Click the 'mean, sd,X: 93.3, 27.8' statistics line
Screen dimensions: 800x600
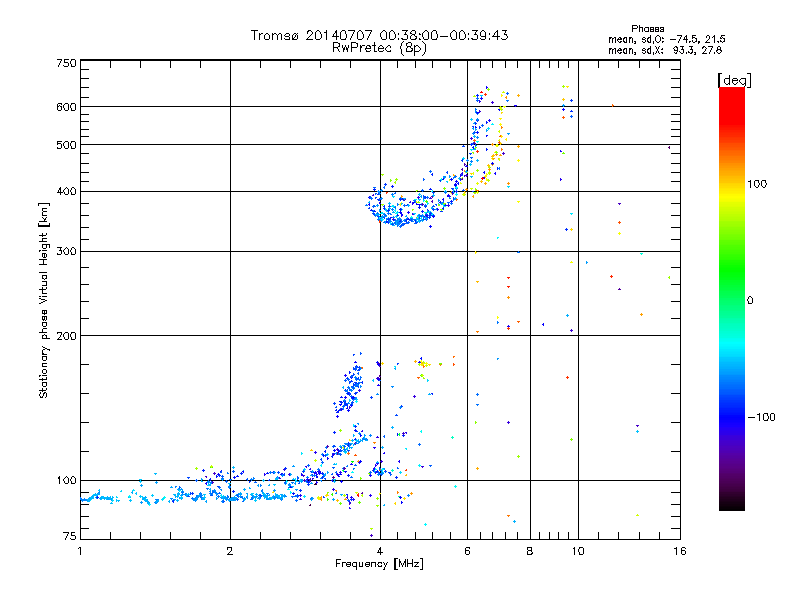665,50
